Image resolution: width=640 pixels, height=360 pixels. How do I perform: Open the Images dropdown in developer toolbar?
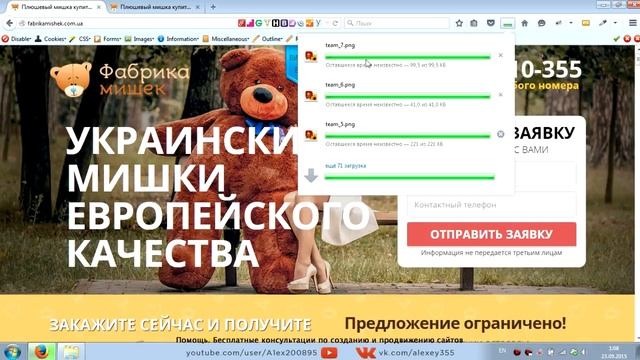(139, 39)
